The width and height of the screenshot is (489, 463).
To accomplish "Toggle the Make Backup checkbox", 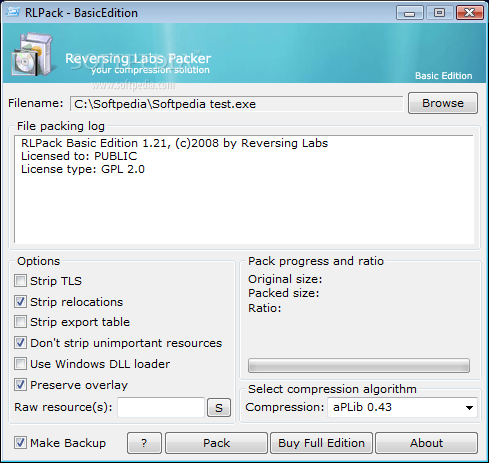I will click(20, 443).
